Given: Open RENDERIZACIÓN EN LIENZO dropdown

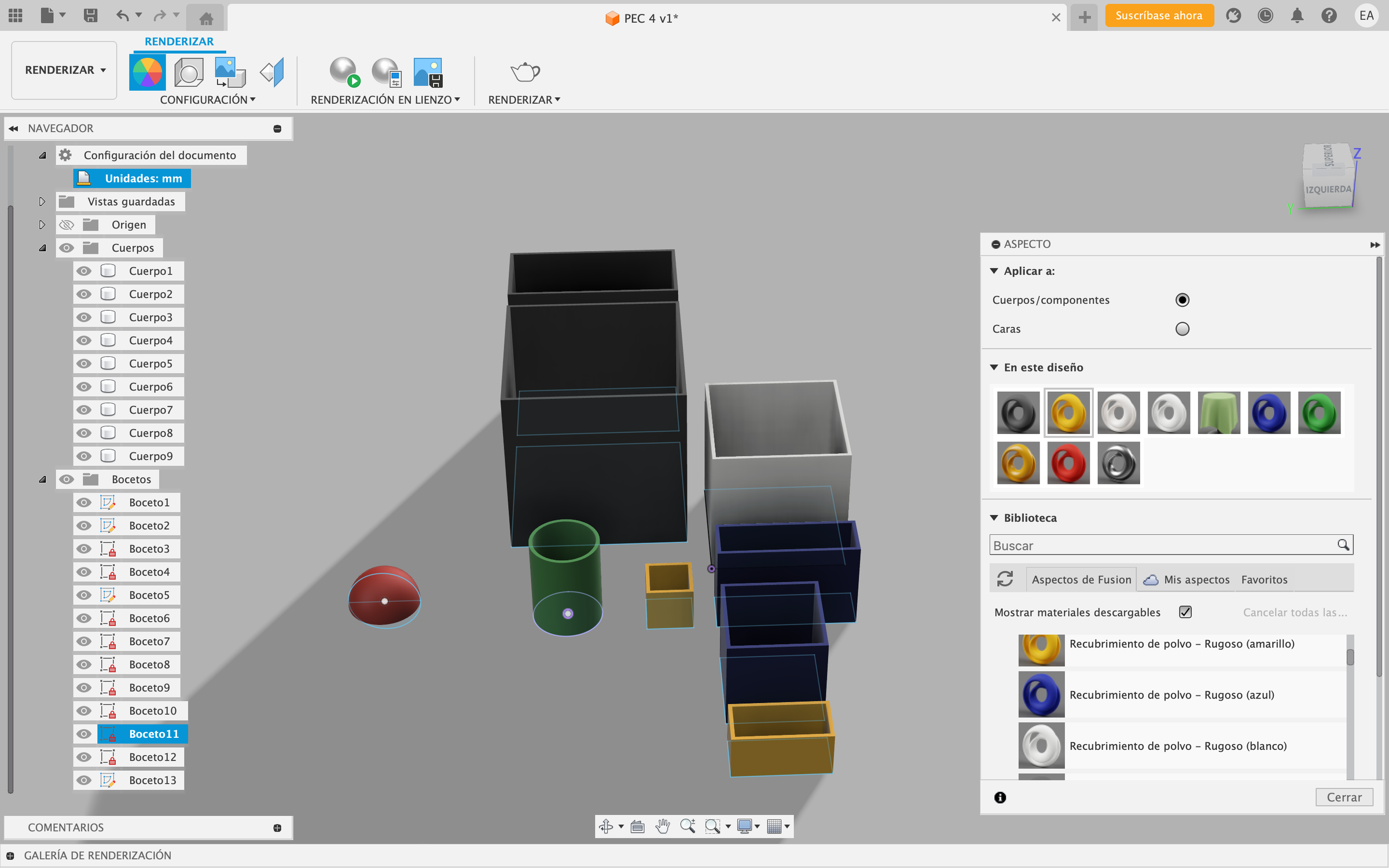Looking at the screenshot, I should (x=385, y=100).
